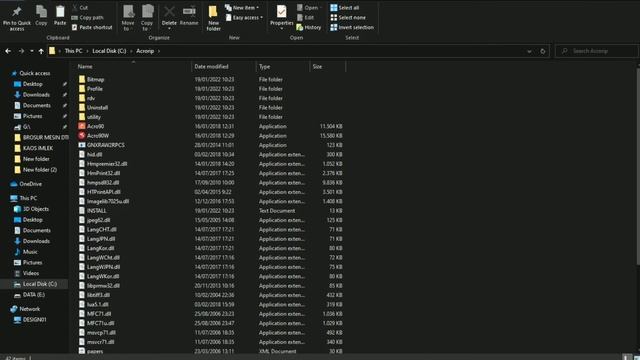Click Open in the ribbon Open group
This screenshot has width=640, height=360.
[308, 8]
